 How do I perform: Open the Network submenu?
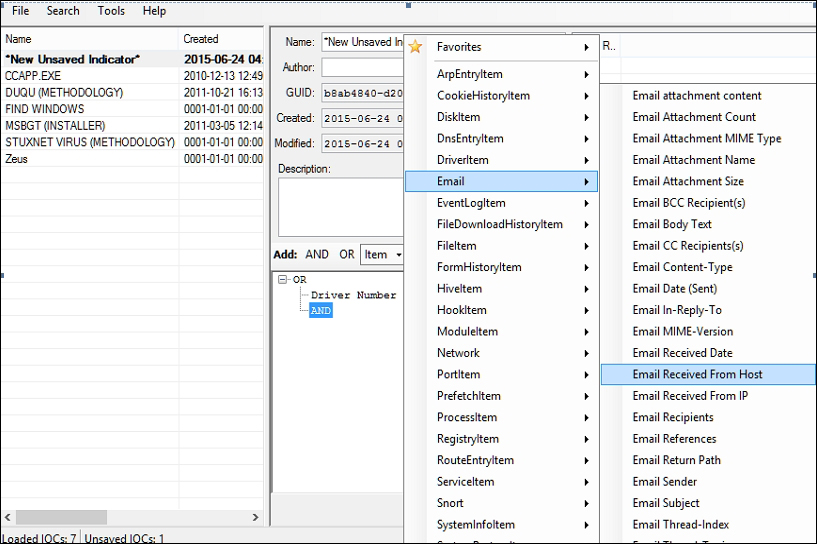[501, 353]
